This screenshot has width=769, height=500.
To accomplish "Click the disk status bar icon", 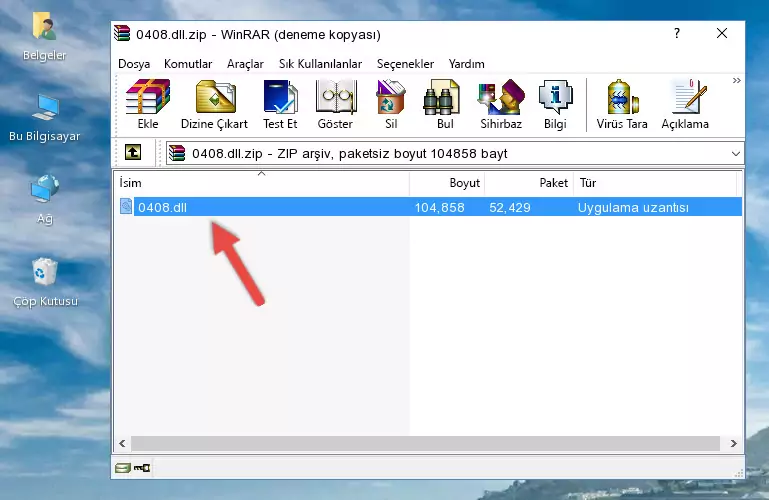I will [123, 468].
